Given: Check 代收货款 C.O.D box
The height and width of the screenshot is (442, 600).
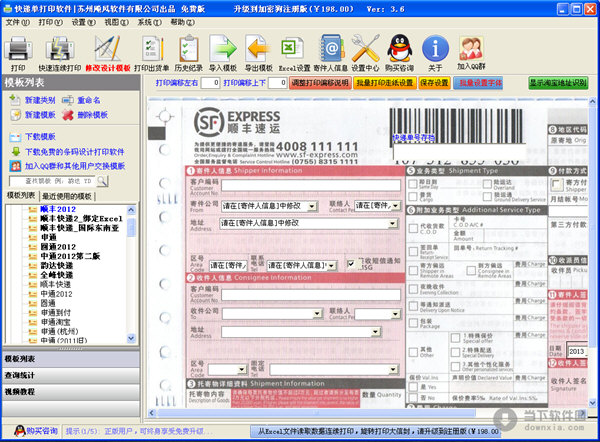Looking at the screenshot, I should tap(413, 228).
